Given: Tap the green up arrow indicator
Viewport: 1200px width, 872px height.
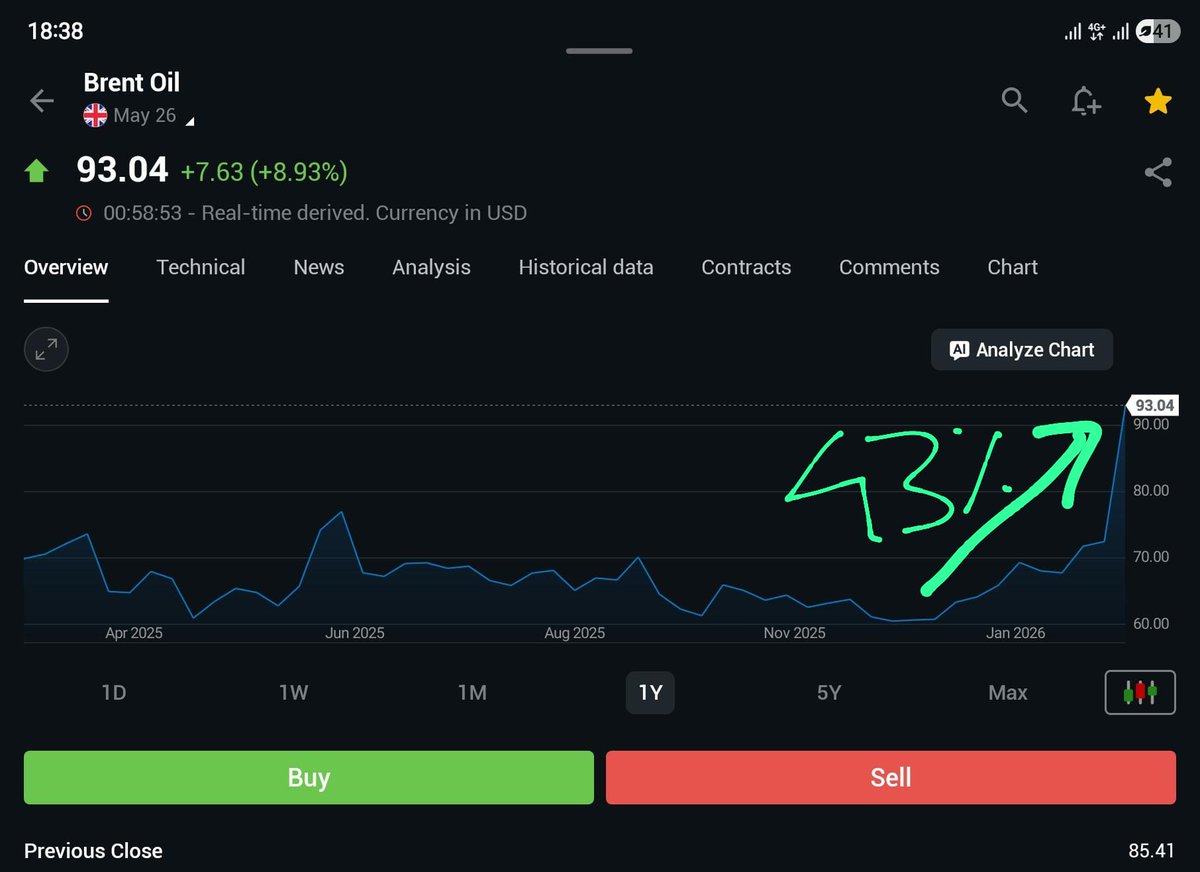Looking at the screenshot, I should (x=36, y=172).
